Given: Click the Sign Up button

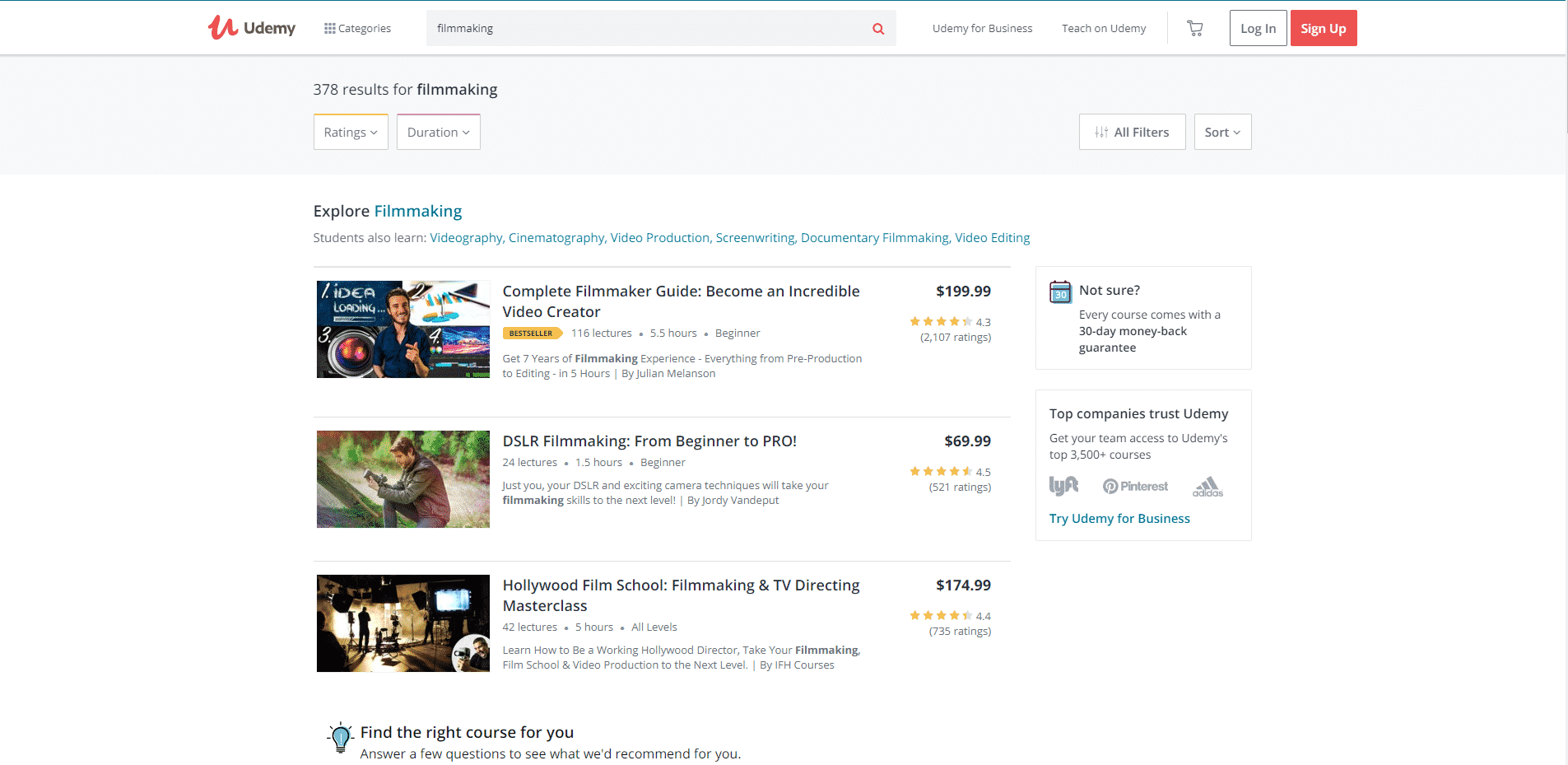Looking at the screenshot, I should click(1324, 28).
